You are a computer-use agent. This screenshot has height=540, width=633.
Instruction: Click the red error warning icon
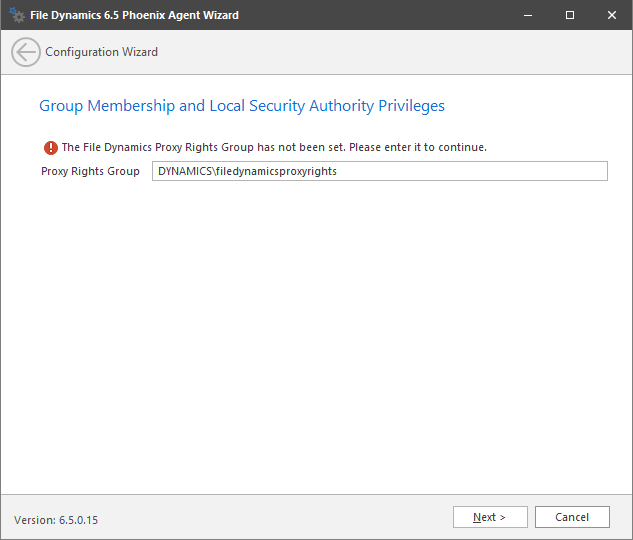49,147
